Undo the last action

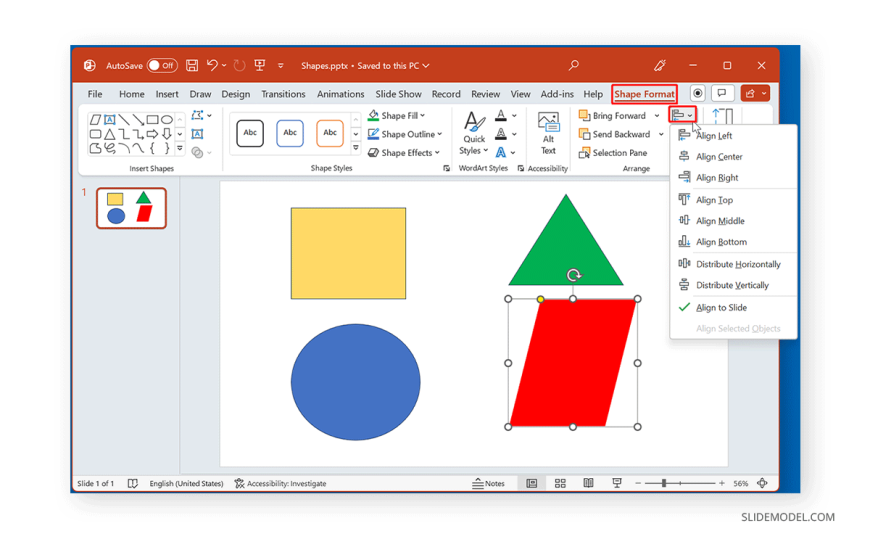pyautogui.click(x=212, y=66)
